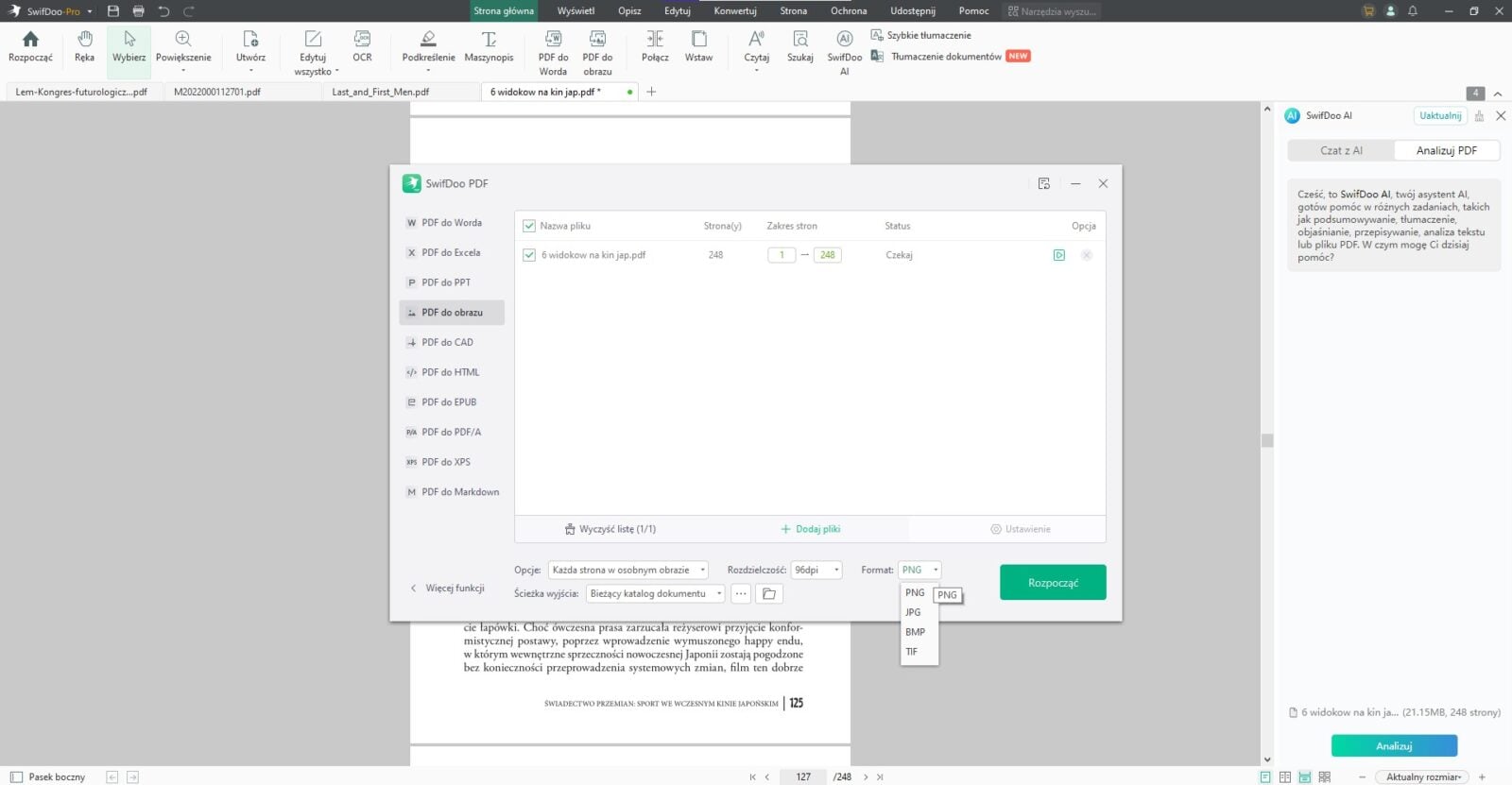Expand the Powiększenie dropdown arrow
The width and height of the screenshot is (1512, 785).
pos(183,70)
